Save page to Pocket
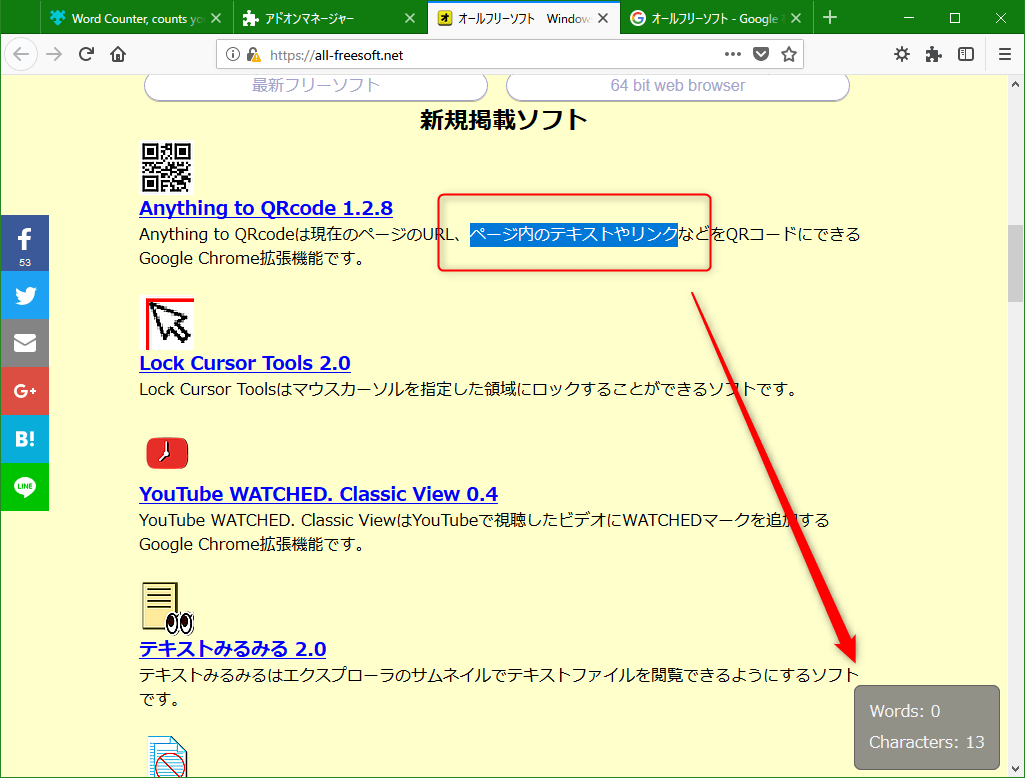 pos(761,54)
